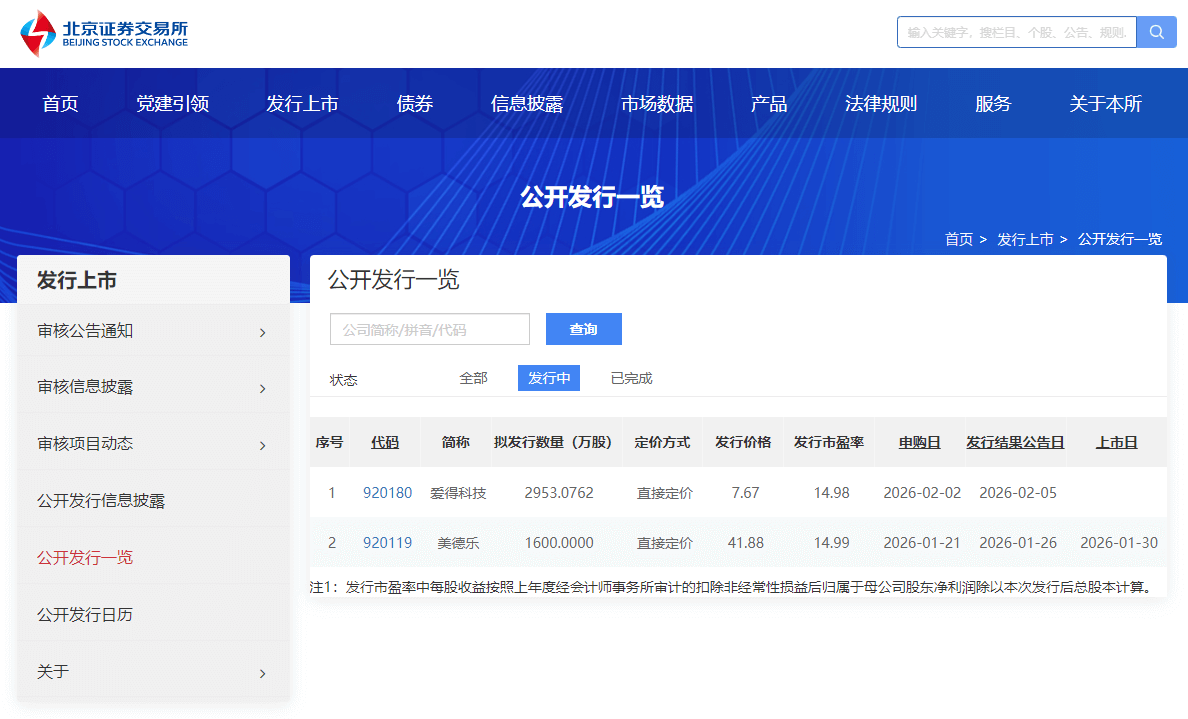Screen dimensions: 1188x719
Task: Click the Beijing Stock Exchange logo
Action: [x=104, y=34]
